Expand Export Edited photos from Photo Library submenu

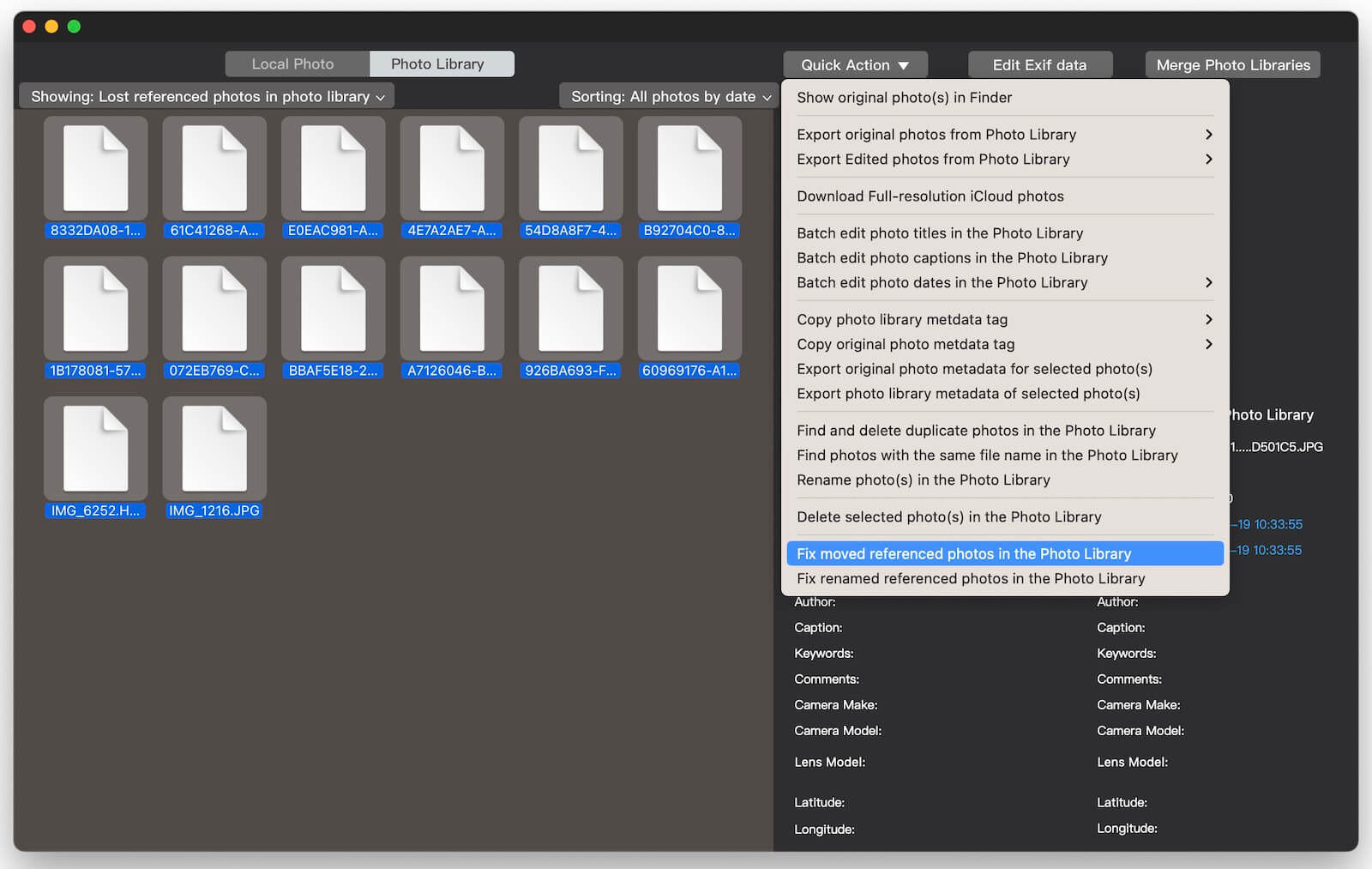point(1005,160)
